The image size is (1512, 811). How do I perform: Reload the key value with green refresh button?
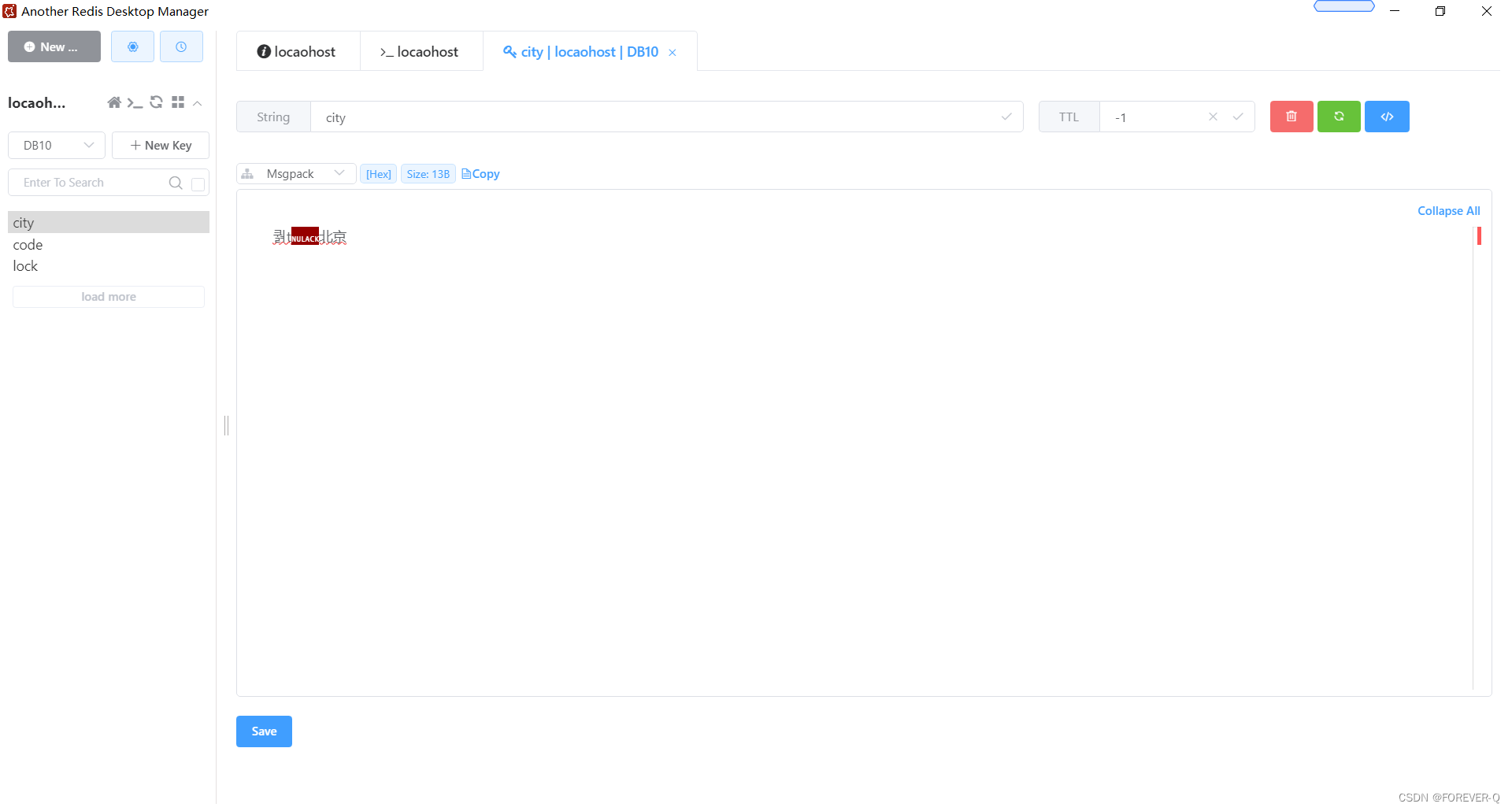click(1339, 116)
